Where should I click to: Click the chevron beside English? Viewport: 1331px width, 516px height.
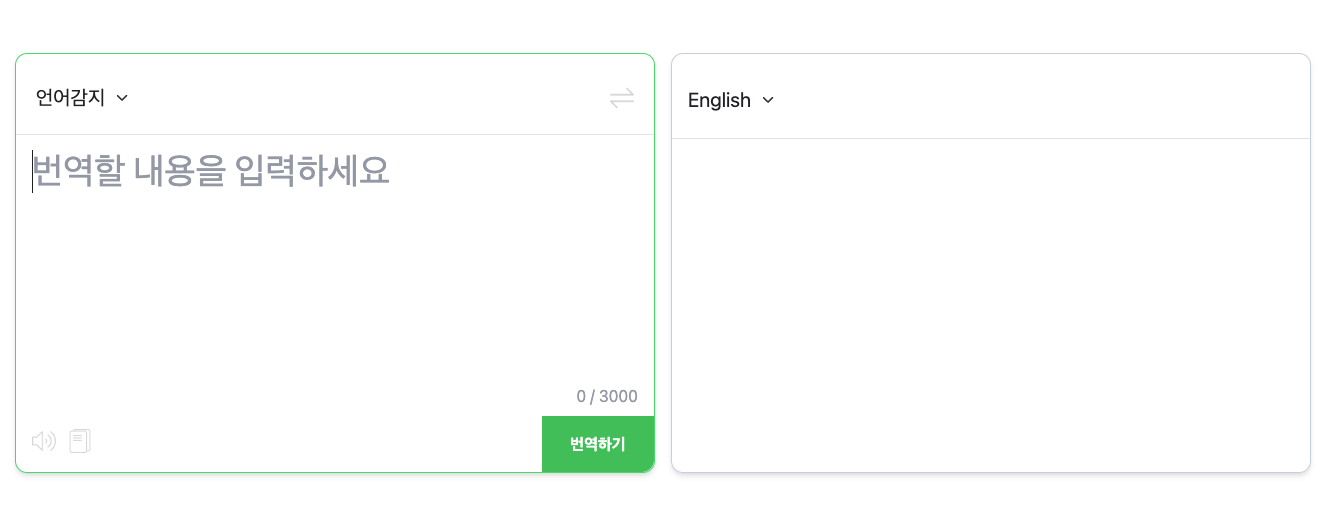point(768,100)
